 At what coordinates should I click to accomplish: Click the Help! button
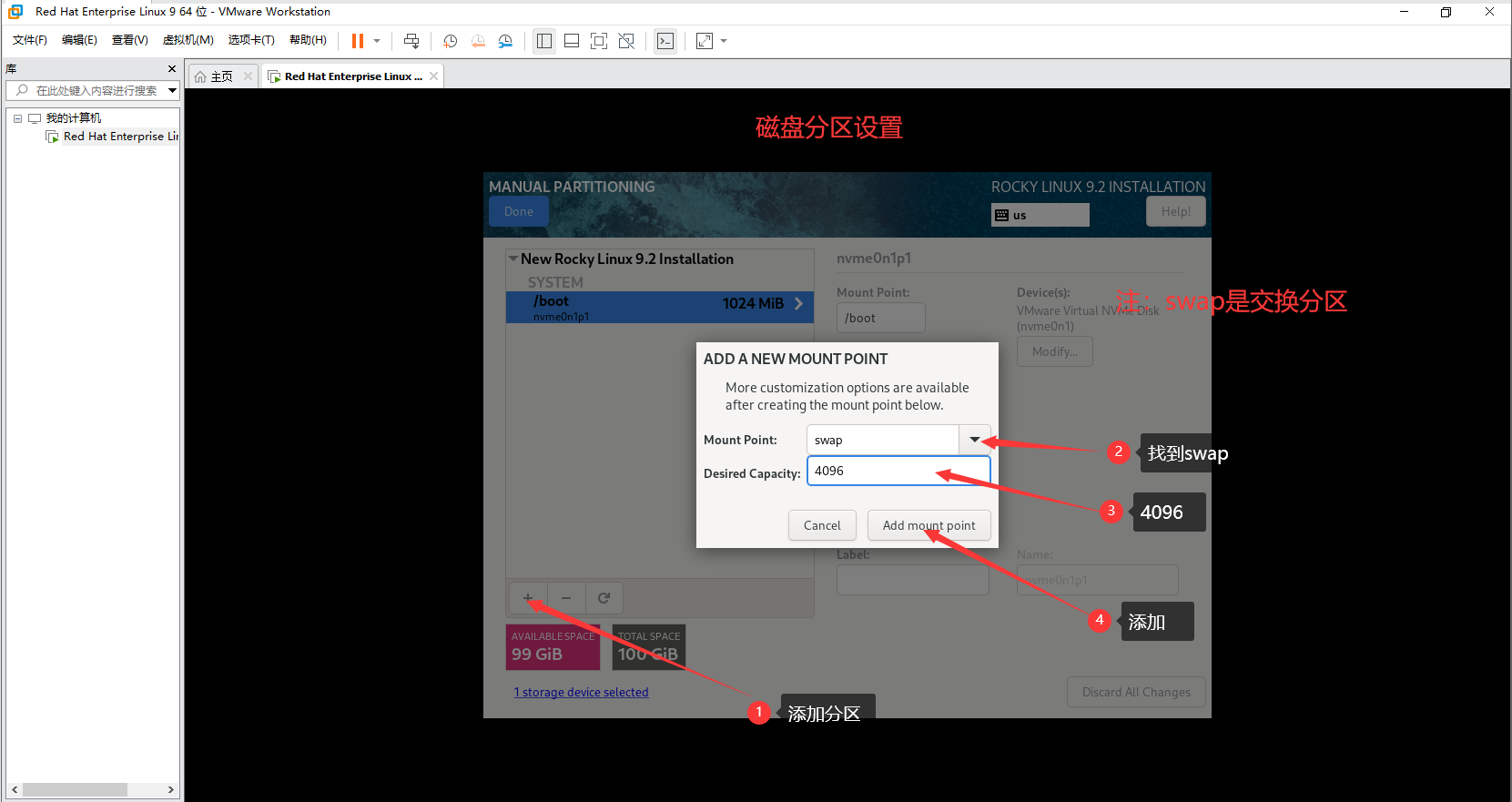click(1176, 212)
